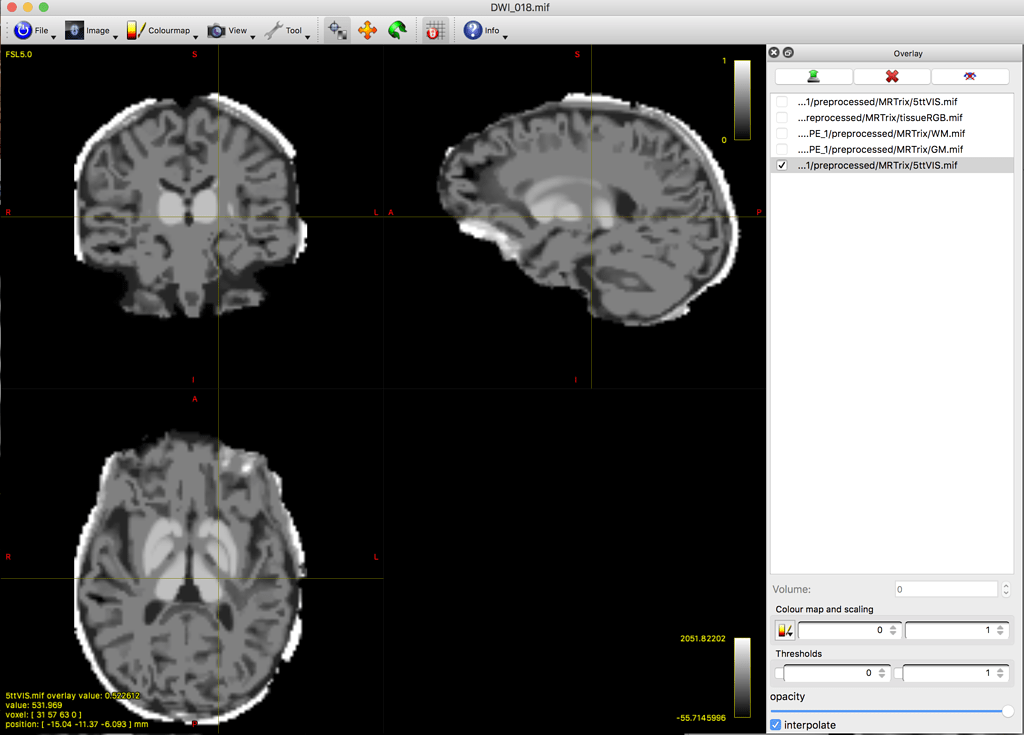This screenshot has height=735, width=1024.
Task: Select the pan mode icon (orange arrows)
Action: [x=367, y=31]
